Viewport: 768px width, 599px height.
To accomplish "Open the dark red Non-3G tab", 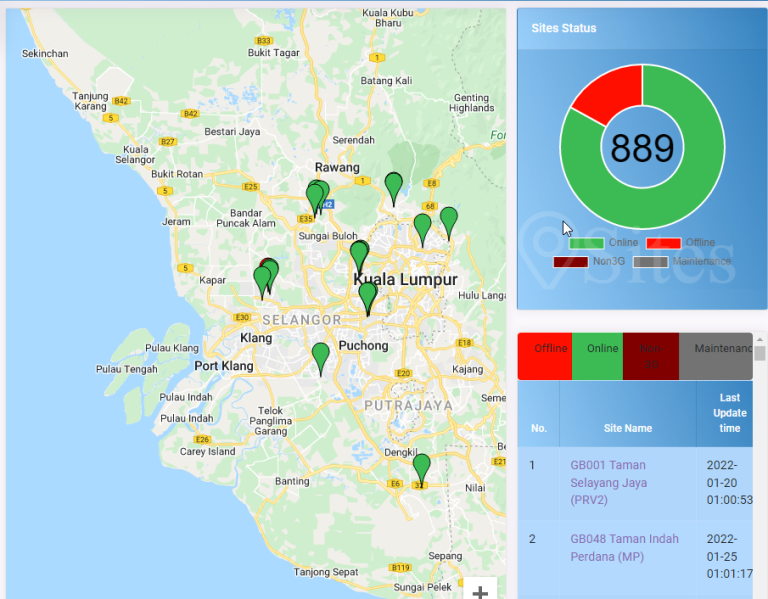I will (x=650, y=356).
